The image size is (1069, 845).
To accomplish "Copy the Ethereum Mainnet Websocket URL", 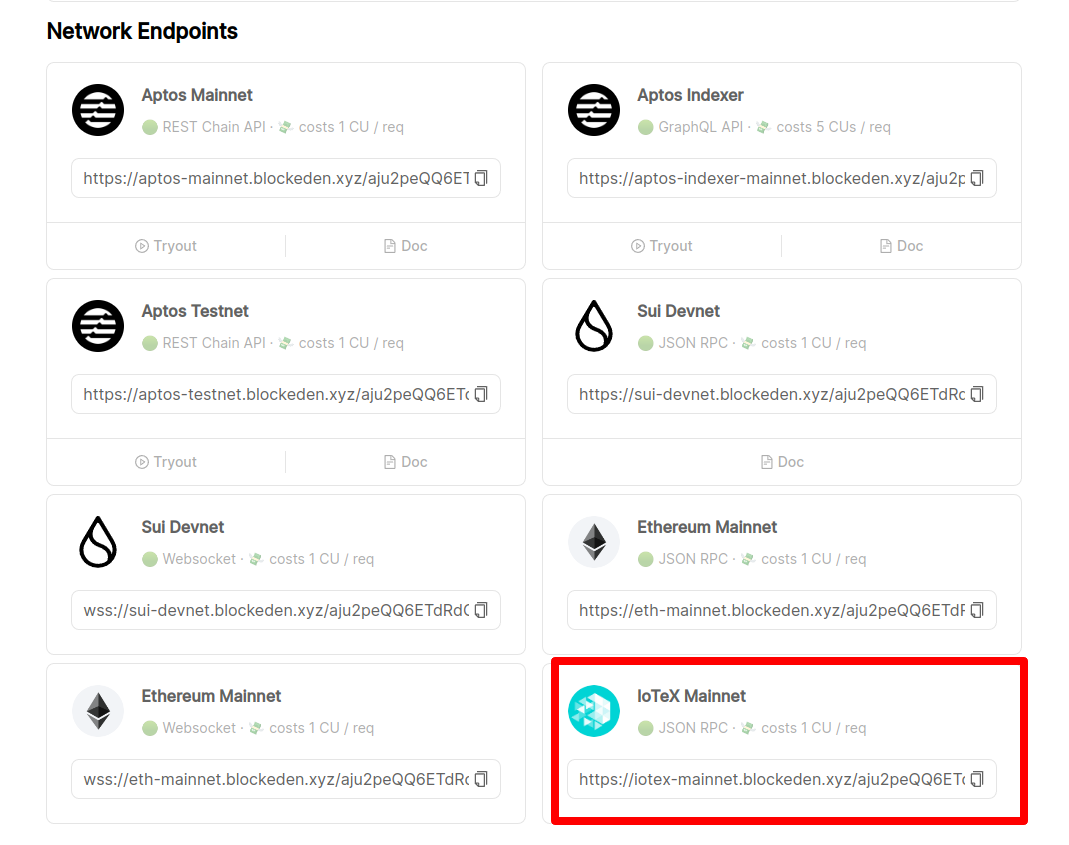I will [x=481, y=779].
